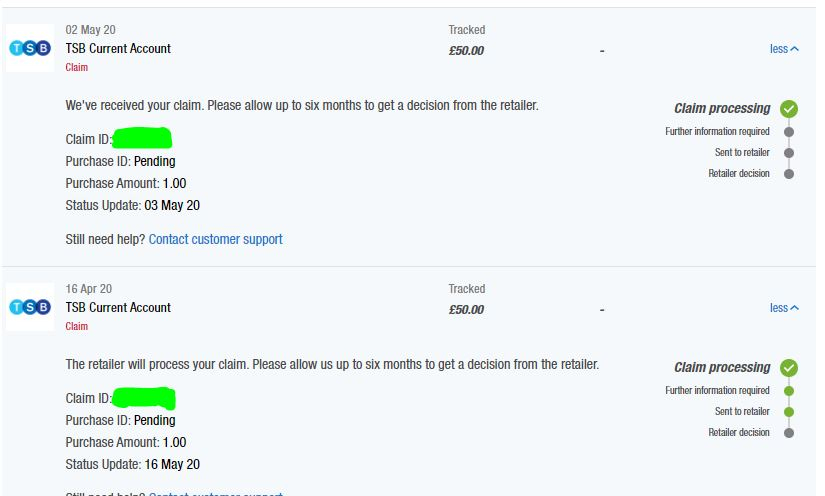Click the Claim processing heading in 02 May claim
This screenshot has width=825, height=496.
tap(722, 109)
